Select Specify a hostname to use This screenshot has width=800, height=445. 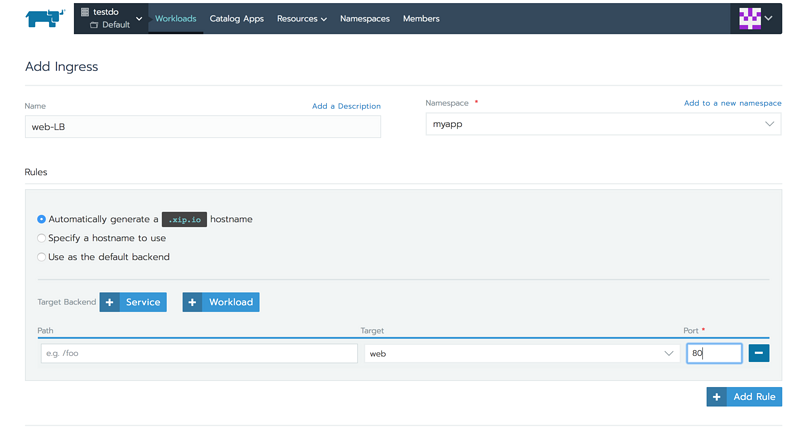pos(41,238)
